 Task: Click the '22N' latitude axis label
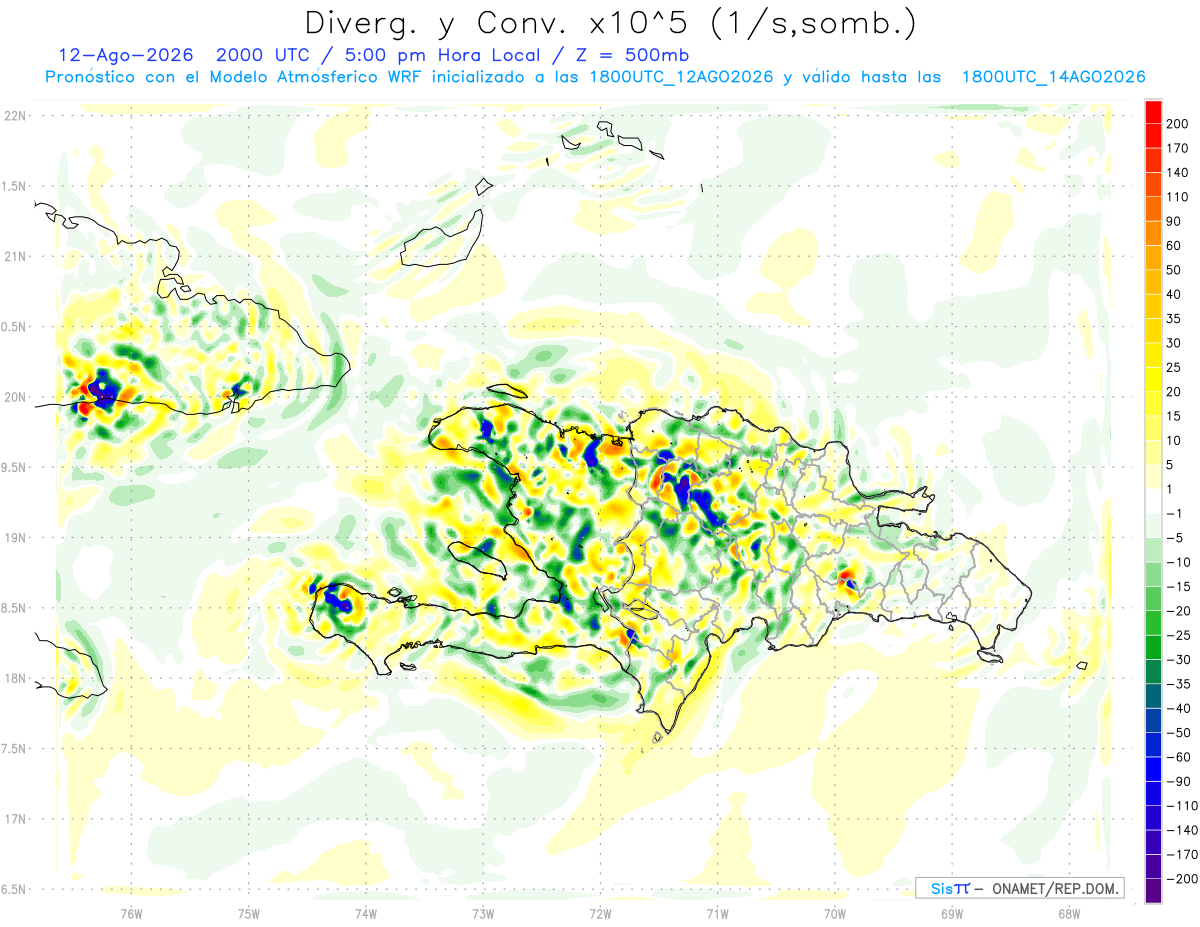pos(15,116)
